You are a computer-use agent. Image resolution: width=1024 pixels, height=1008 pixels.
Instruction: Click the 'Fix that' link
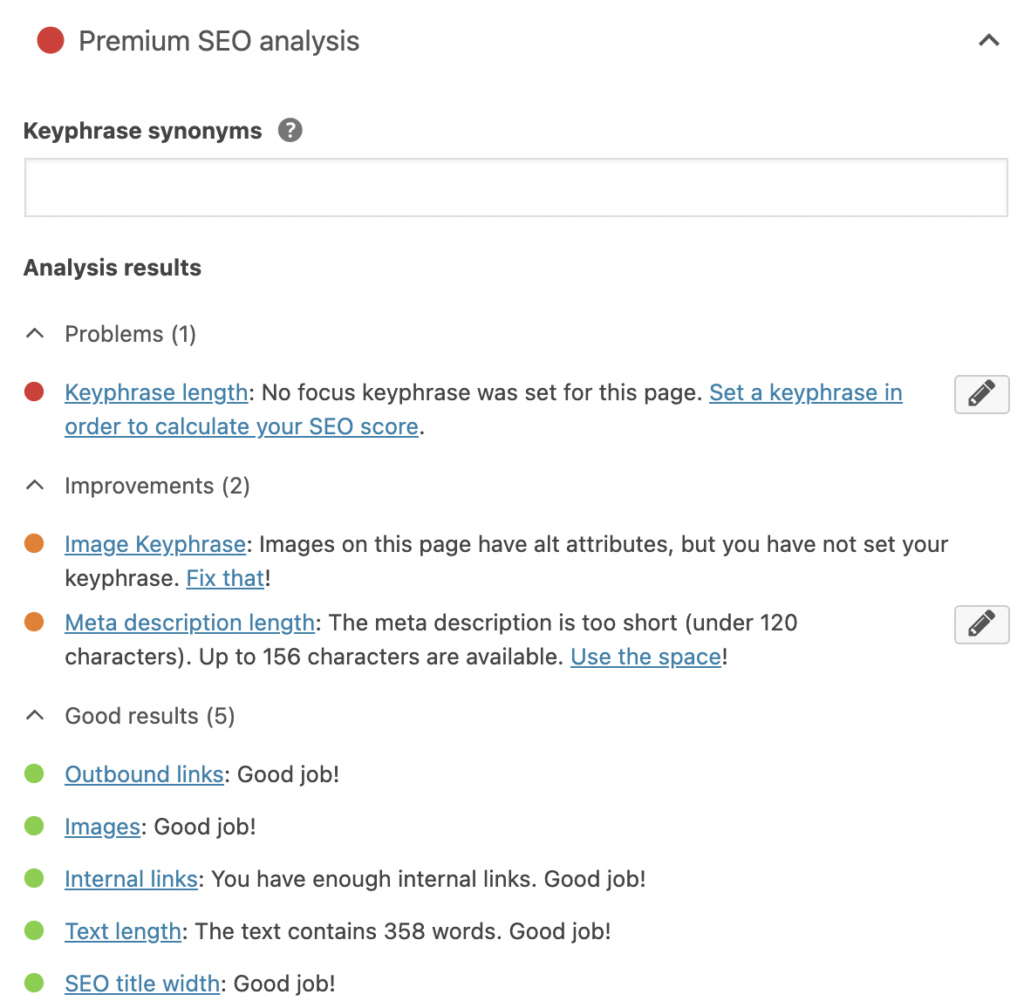tap(225, 578)
